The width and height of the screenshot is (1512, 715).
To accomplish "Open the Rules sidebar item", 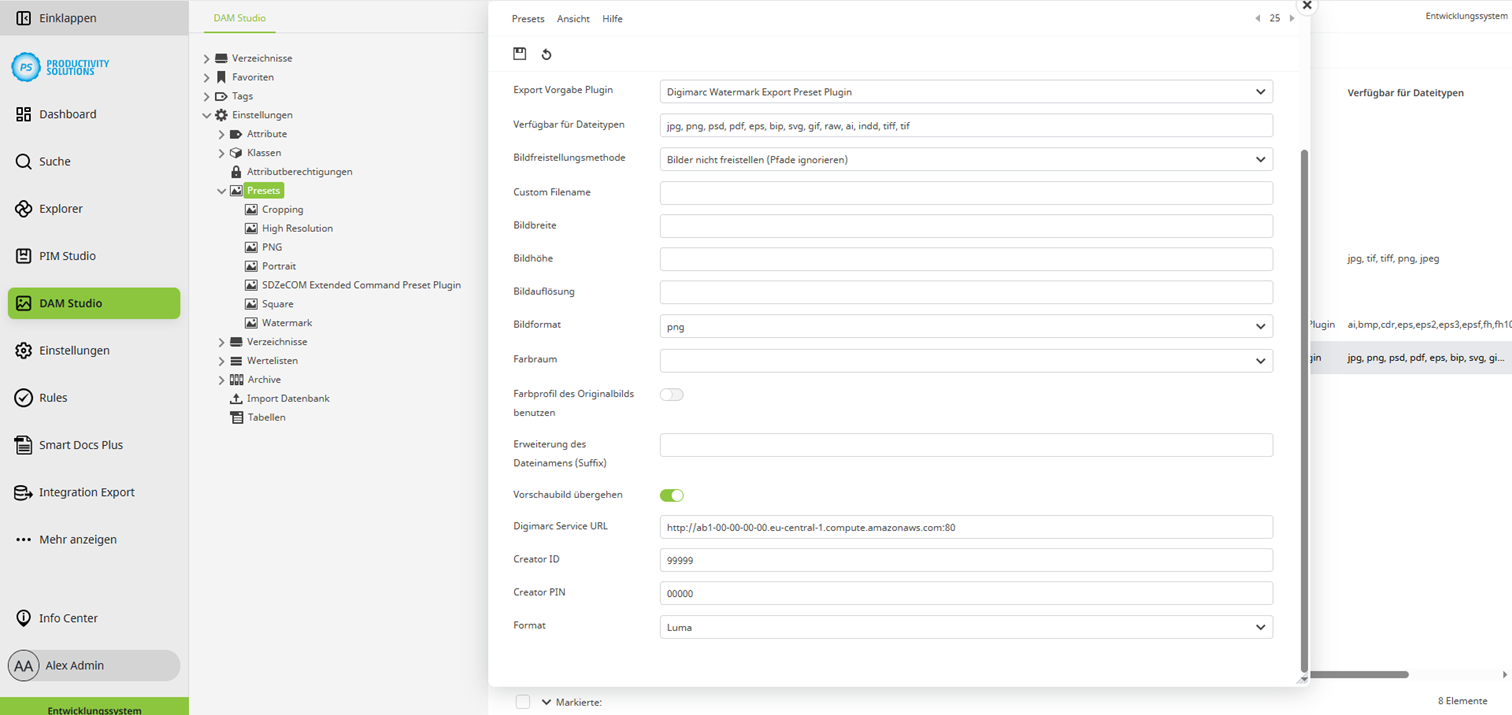I will [53, 398].
